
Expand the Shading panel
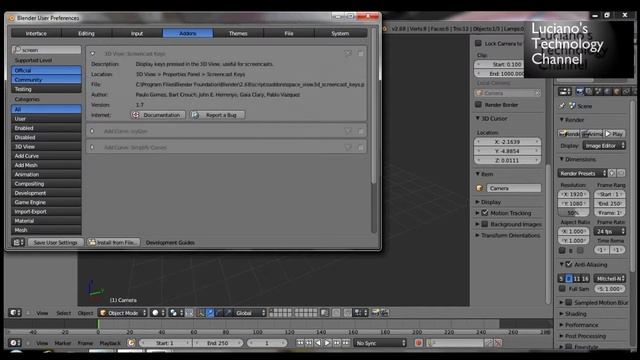[573, 313]
